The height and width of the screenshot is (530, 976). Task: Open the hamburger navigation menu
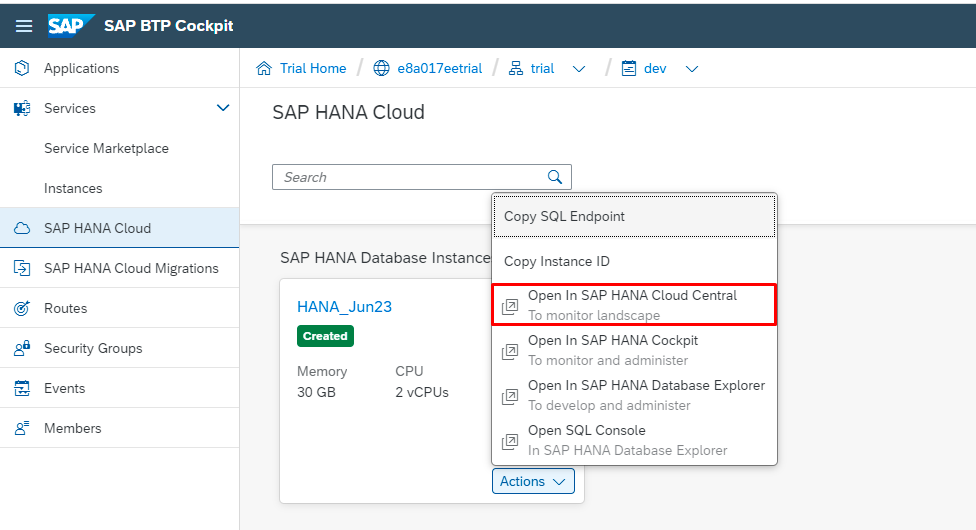[x=24, y=26]
